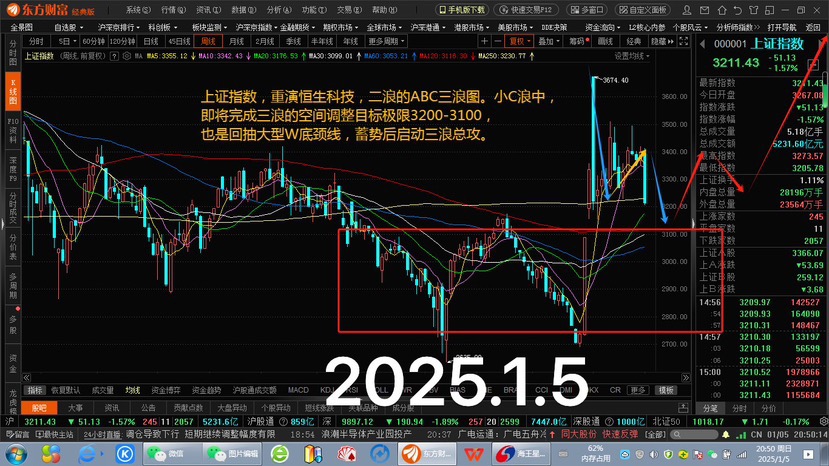Click the 模板 button
The image size is (829, 466).
[666, 390]
